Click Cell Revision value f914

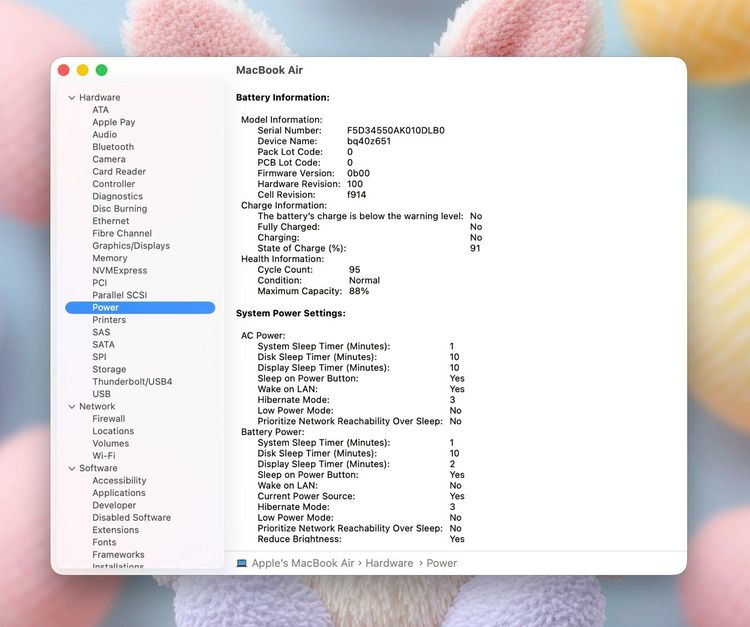point(356,195)
